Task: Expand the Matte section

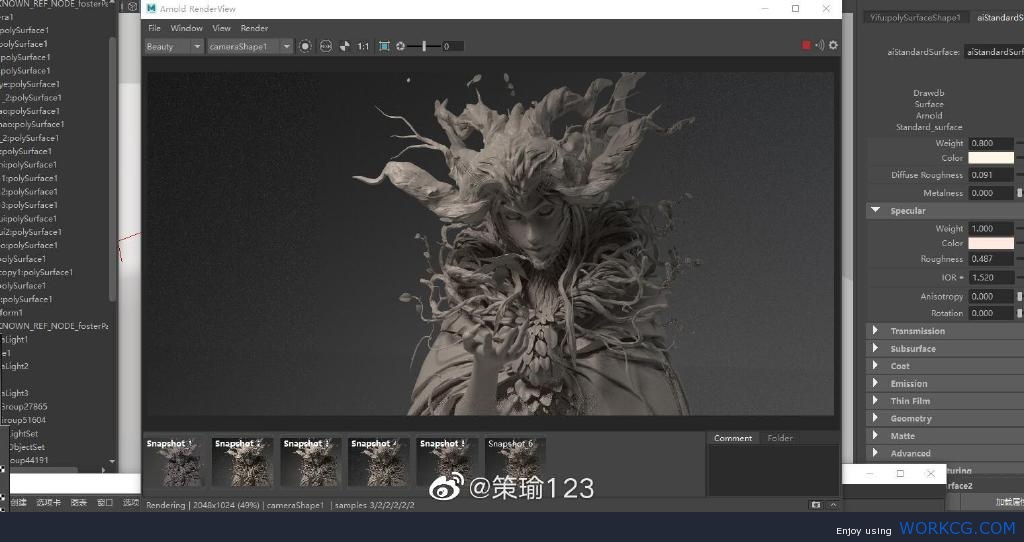Action: [x=875, y=436]
